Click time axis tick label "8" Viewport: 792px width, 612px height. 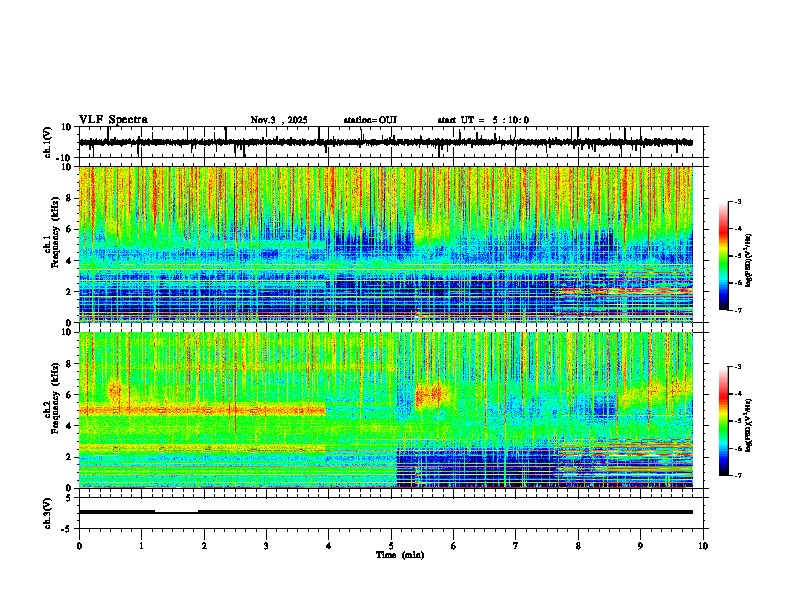click(578, 546)
